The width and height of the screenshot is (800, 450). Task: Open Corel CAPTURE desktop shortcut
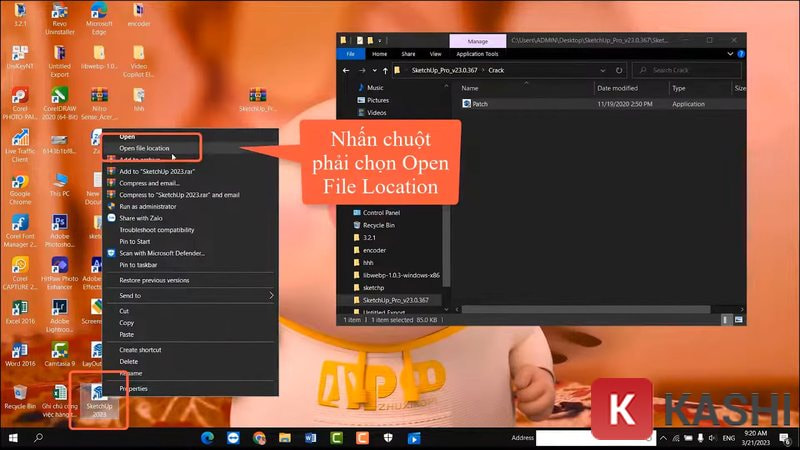coord(20,273)
